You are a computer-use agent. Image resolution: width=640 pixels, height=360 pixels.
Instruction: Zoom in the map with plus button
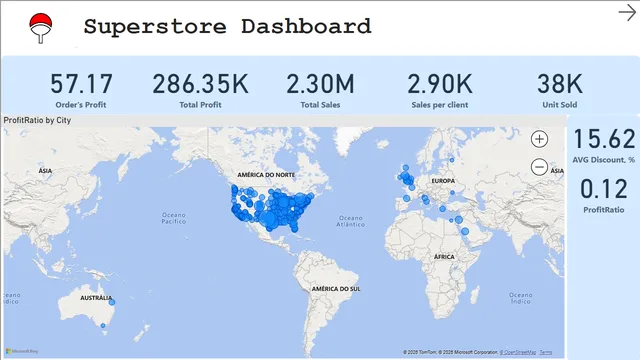click(539, 139)
